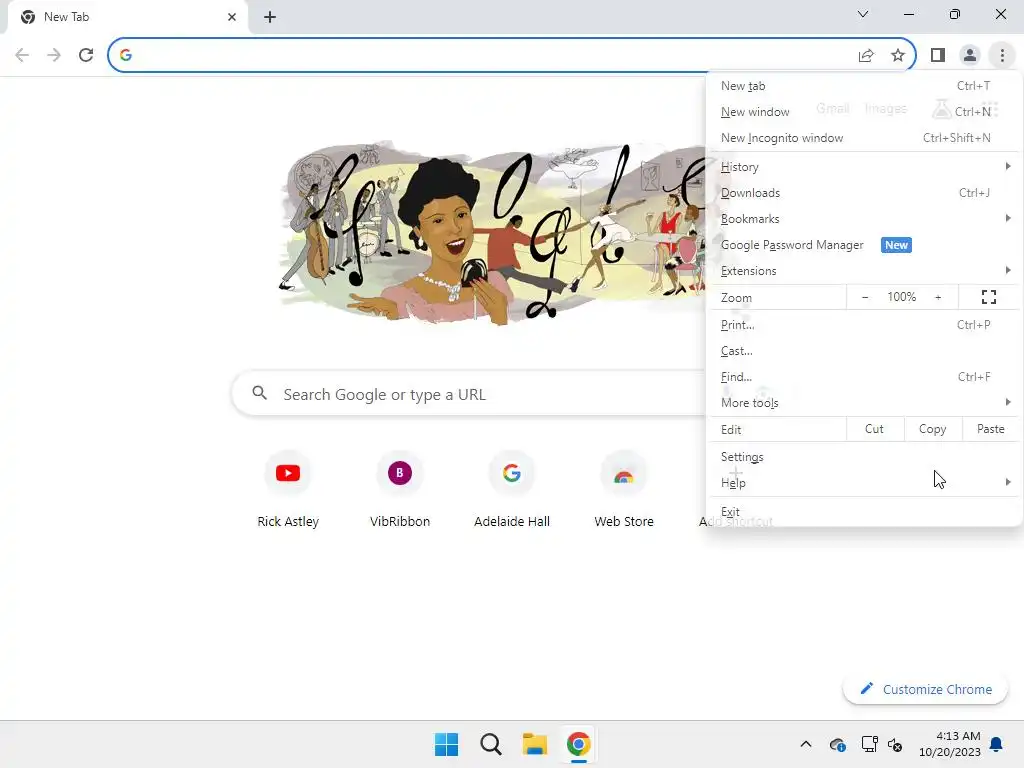Screen dimensions: 1024x768
Task: Click Cut in the Edit row
Action: point(874,429)
